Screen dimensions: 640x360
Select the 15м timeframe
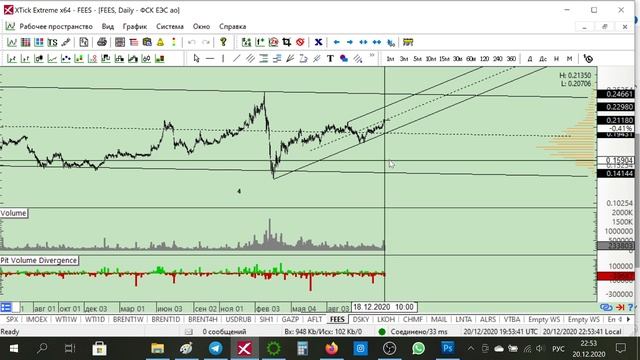444,59
